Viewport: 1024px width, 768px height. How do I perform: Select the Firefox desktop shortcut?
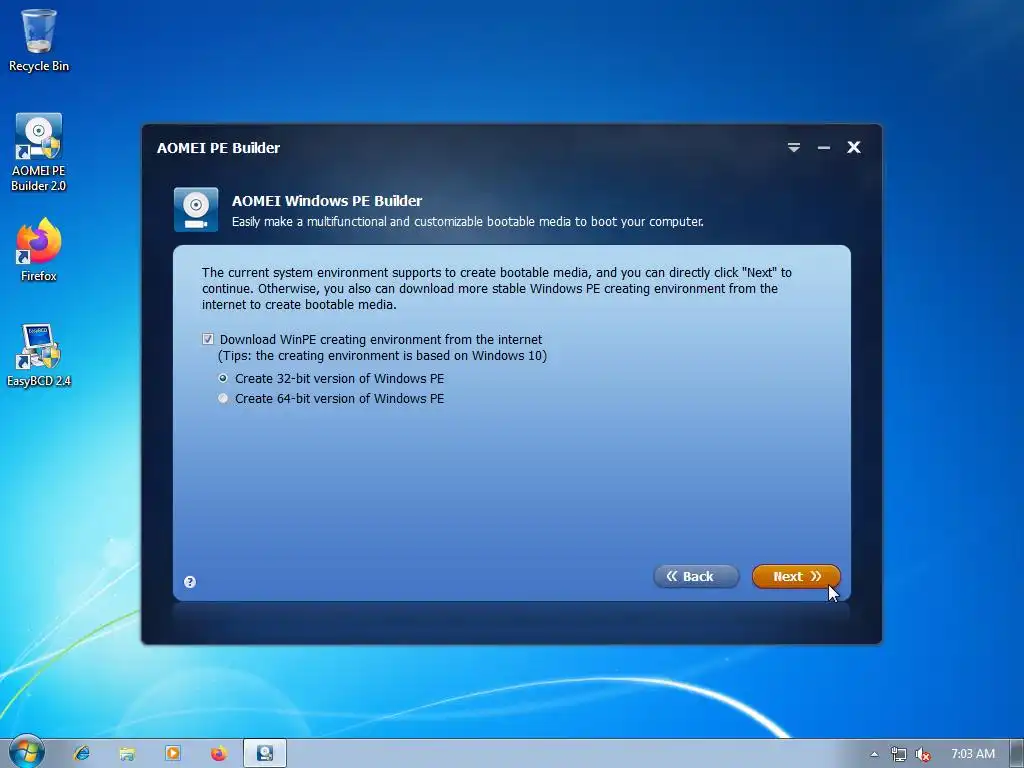(39, 250)
